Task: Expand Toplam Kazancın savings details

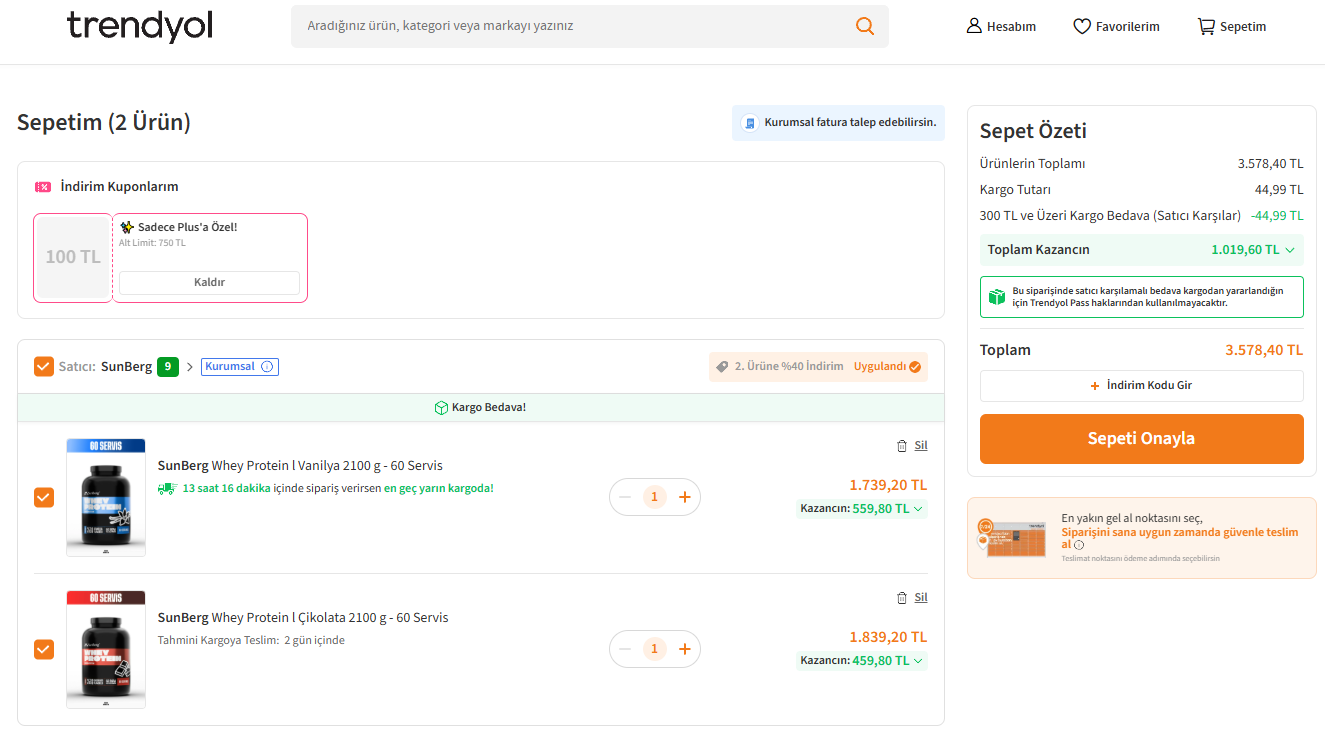Action: pyautogui.click(x=1290, y=250)
